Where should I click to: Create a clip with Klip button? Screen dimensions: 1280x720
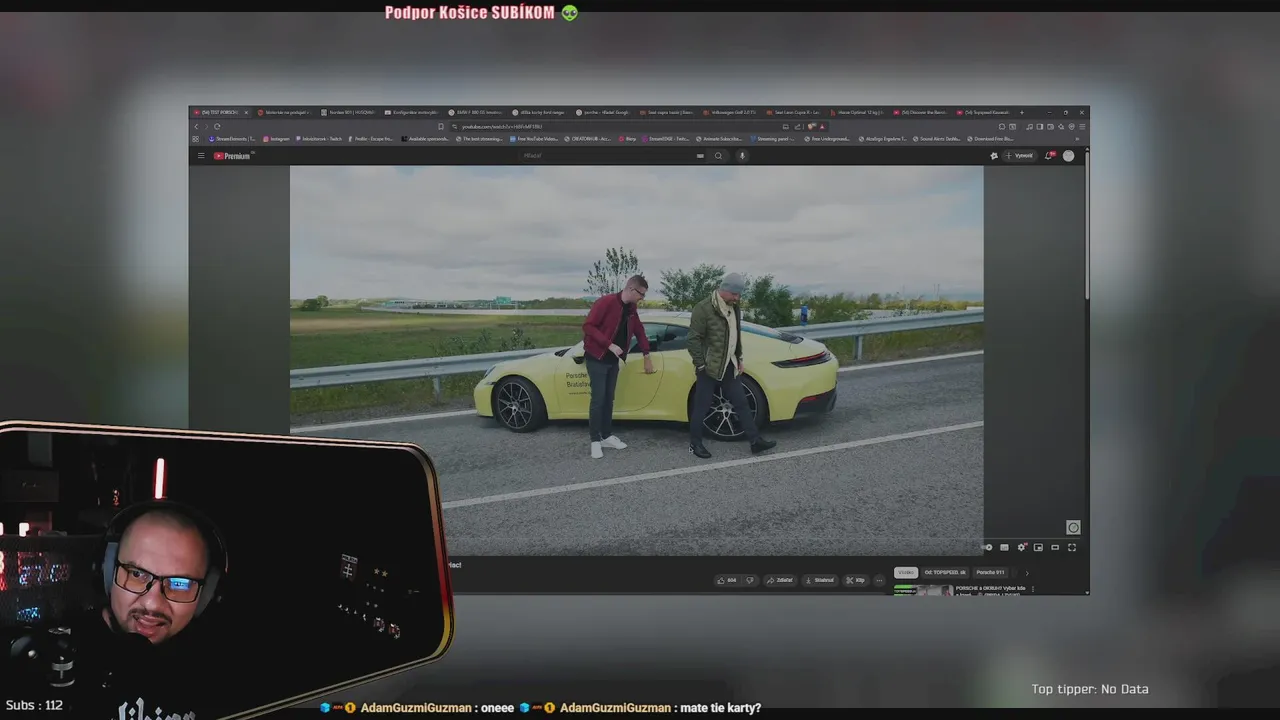[856, 580]
